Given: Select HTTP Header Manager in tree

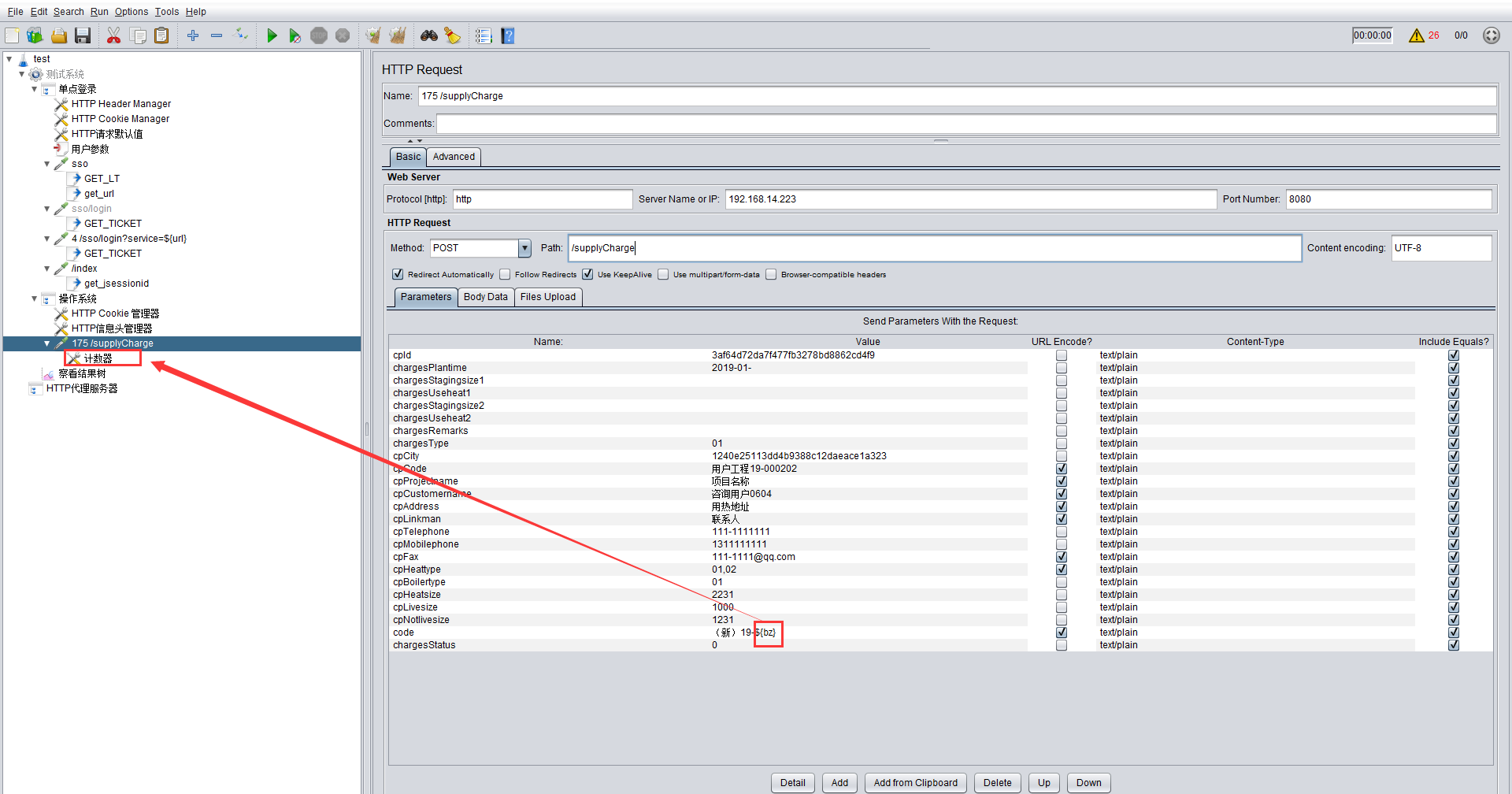Looking at the screenshot, I should 121,104.
